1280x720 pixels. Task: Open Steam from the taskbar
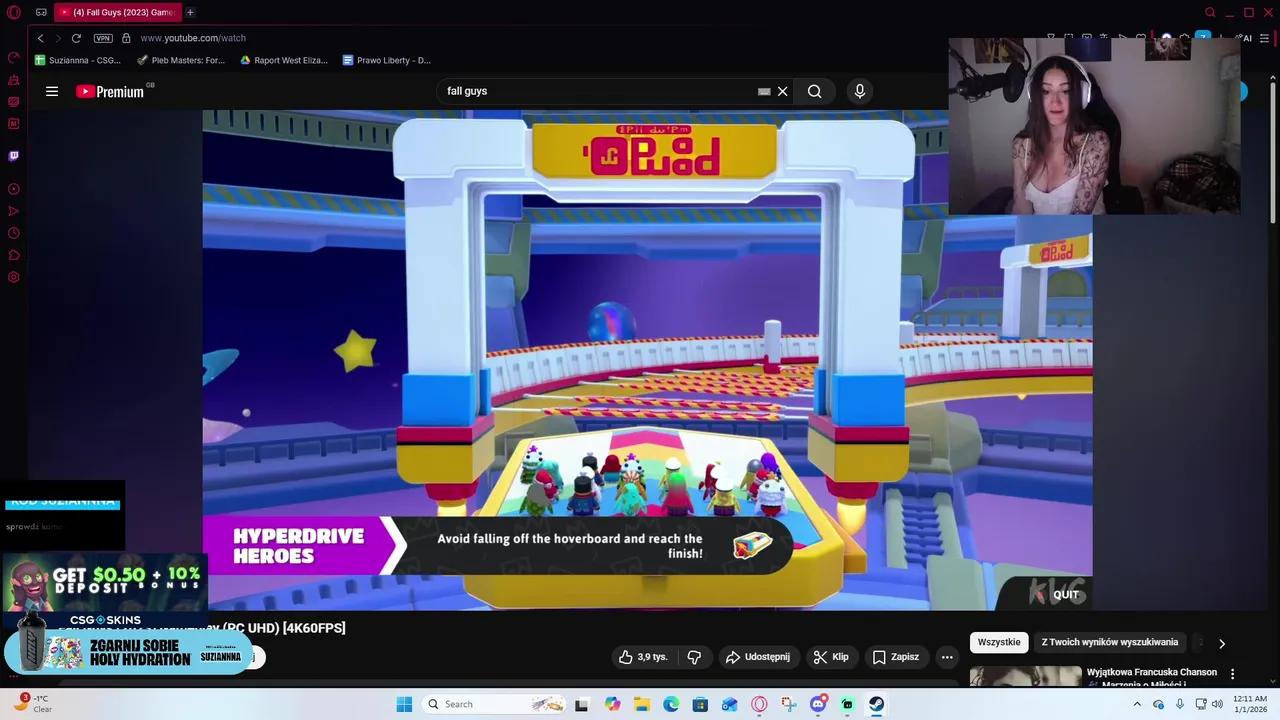[876, 704]
